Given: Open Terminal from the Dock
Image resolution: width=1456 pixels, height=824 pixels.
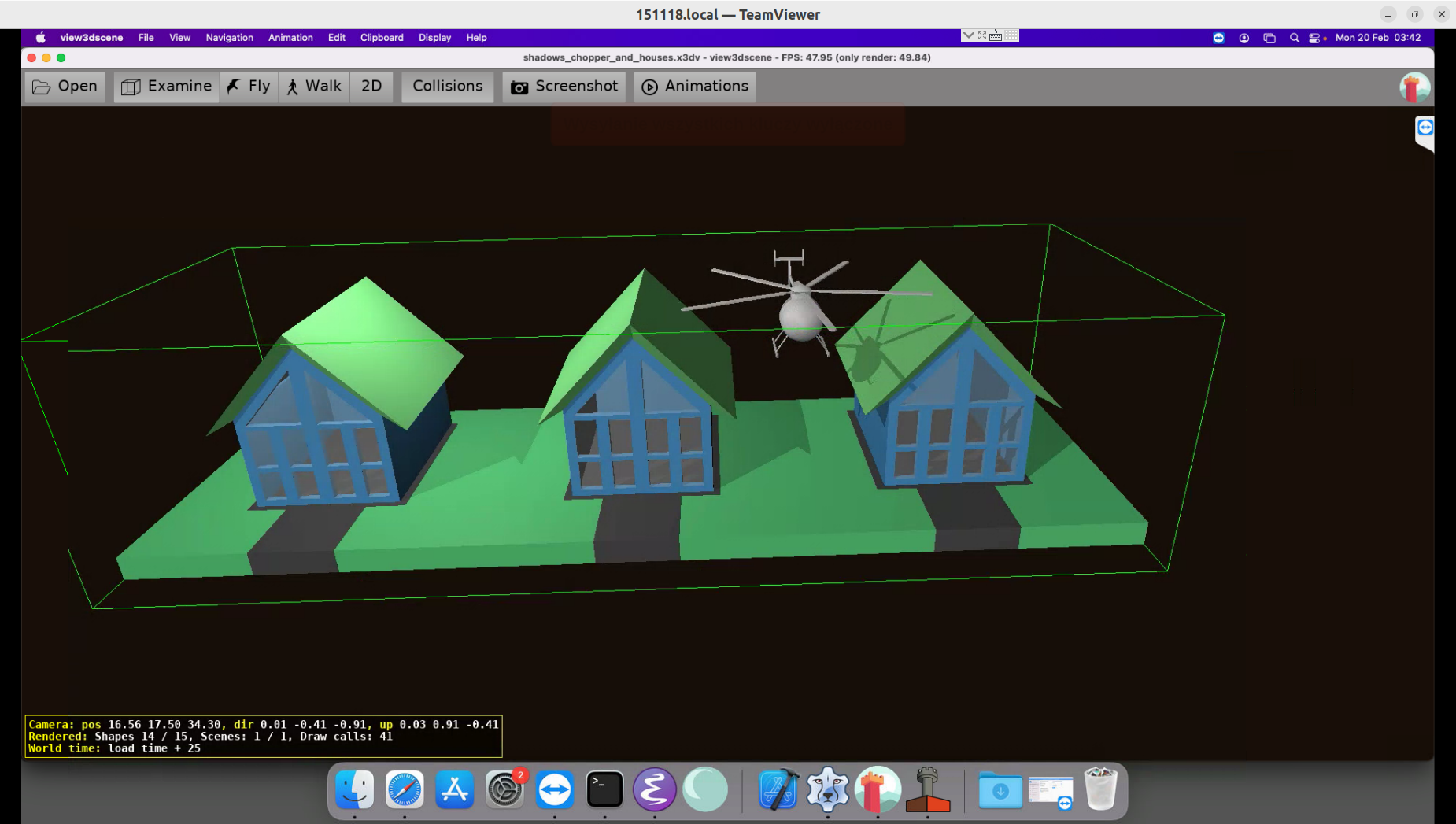Looking at the screenshot, I should 605,789.
